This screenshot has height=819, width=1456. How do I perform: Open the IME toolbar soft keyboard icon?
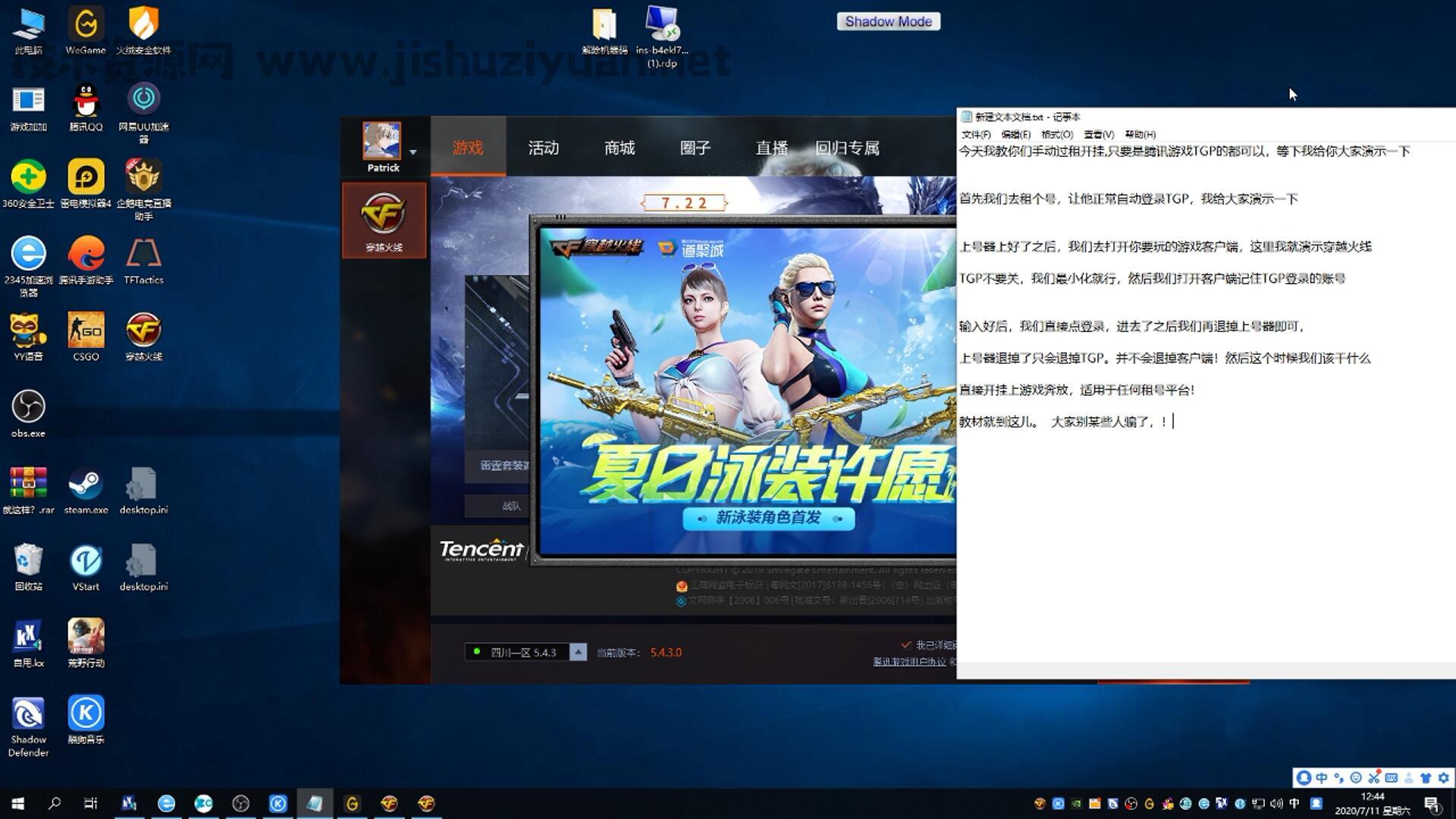1391,777
